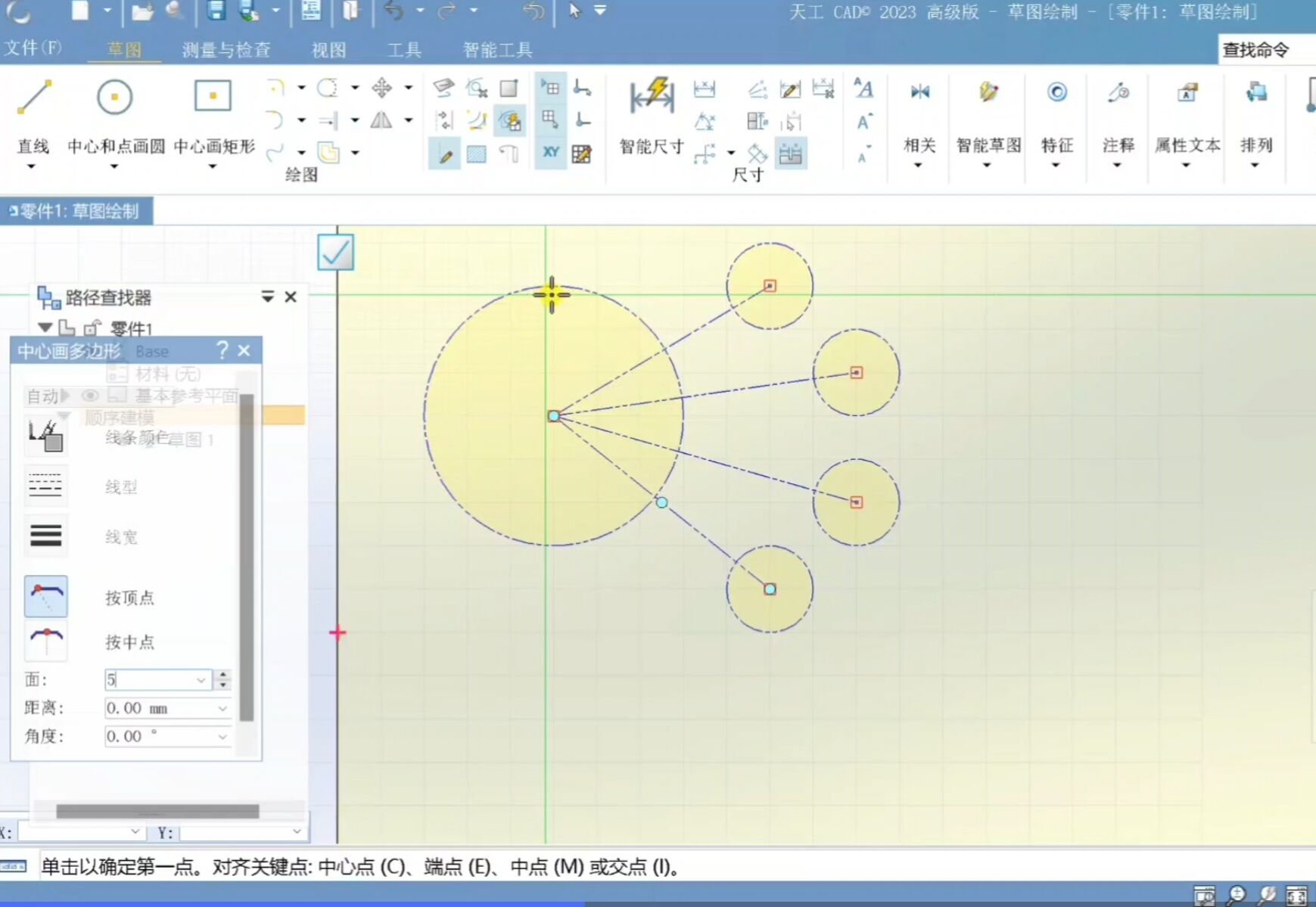Close the Path Finder (路径查找器) panel
This screenshot has height=907, width=1316.
pos(291,297)
